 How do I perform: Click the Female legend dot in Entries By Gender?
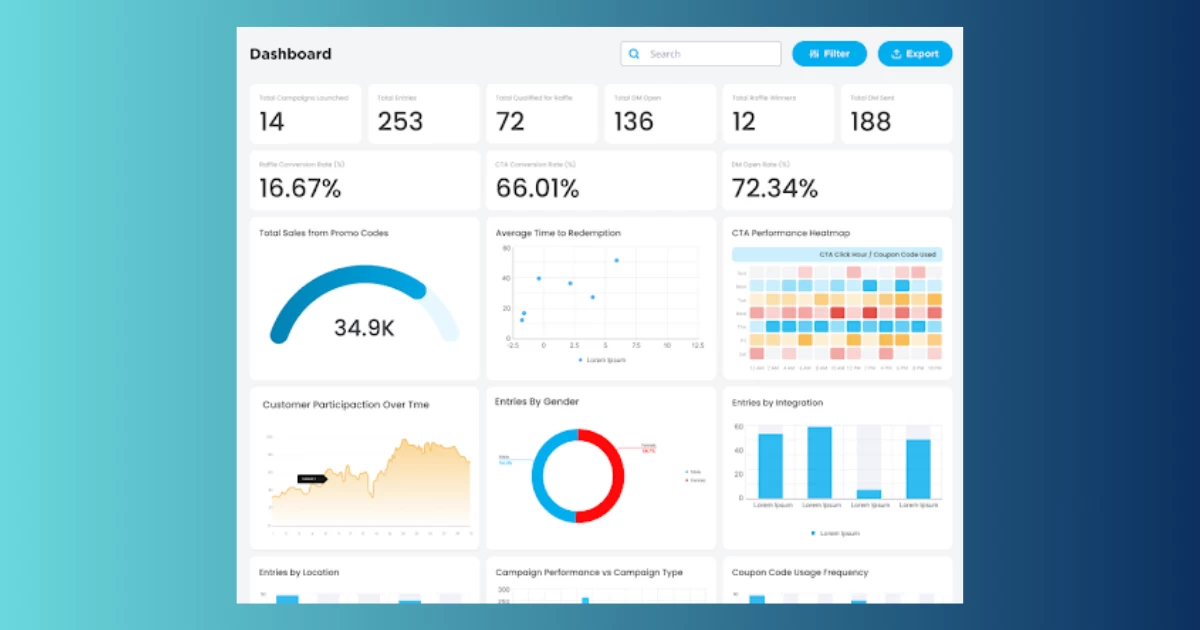click(x=686, y=480)
